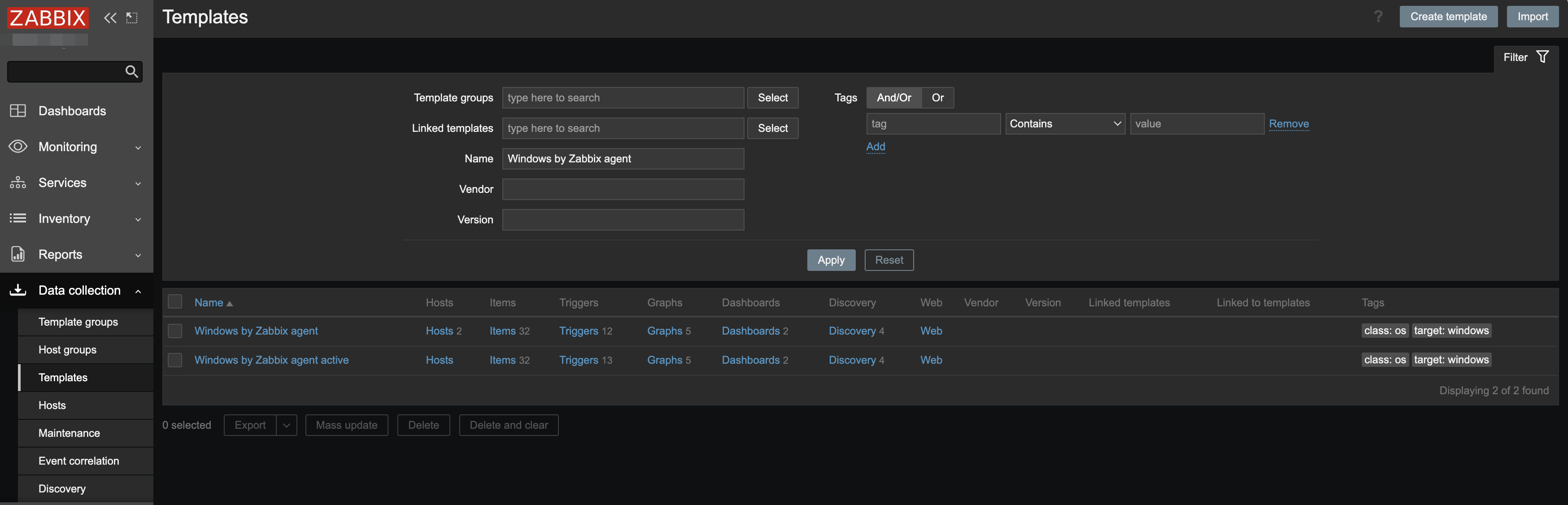Screen dimensions: 1568x505
Task: Add another tag filter
Action: 875,147
